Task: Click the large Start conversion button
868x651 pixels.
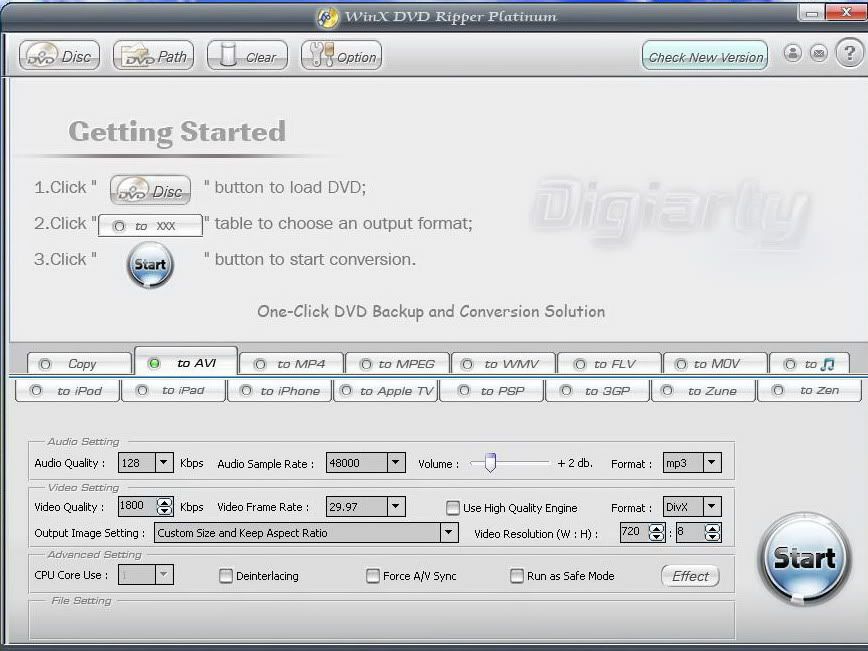Action: point(804,558)
